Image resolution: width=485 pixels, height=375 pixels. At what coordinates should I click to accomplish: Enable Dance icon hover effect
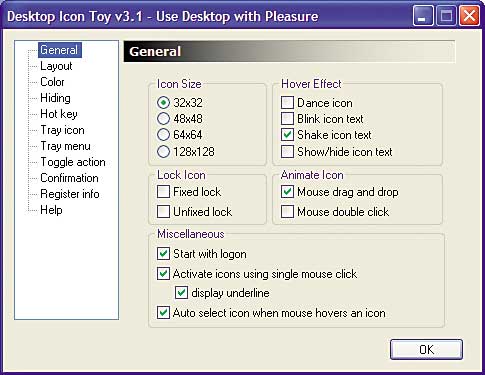point(287,103)
